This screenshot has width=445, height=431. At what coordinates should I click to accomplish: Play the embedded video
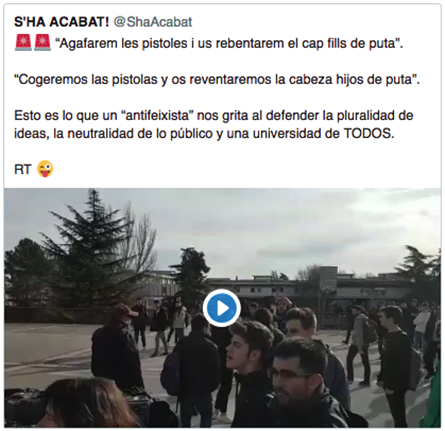click(x=222, y=308)
